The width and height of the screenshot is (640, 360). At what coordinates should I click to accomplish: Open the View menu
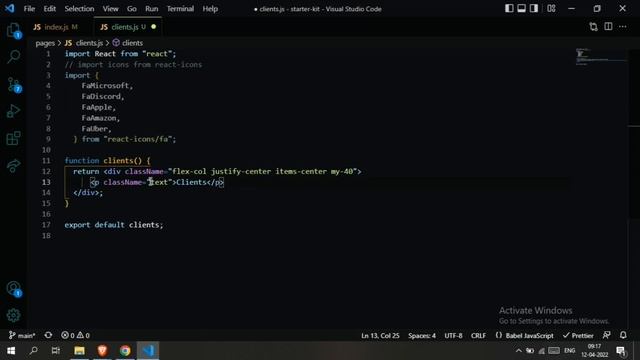click(x=110, y=9)
